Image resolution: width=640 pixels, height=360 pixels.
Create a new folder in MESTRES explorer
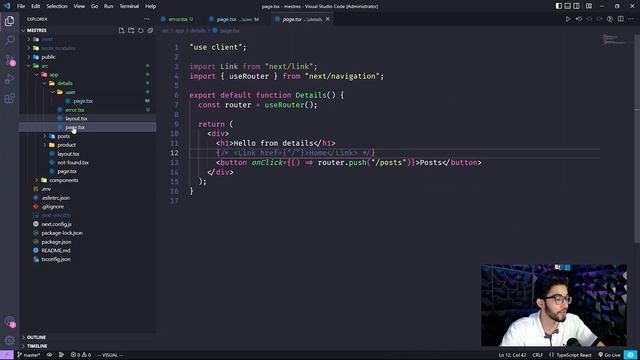(131, 30)
